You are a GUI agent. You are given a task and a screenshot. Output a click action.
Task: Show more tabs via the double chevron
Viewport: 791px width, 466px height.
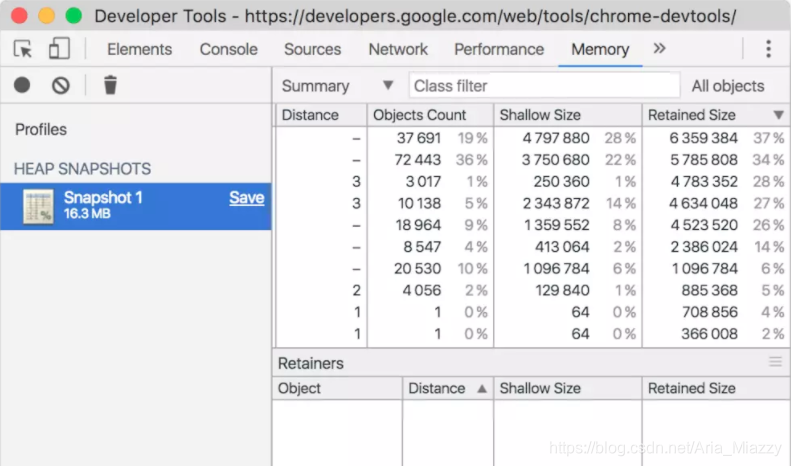coord(659,48)
